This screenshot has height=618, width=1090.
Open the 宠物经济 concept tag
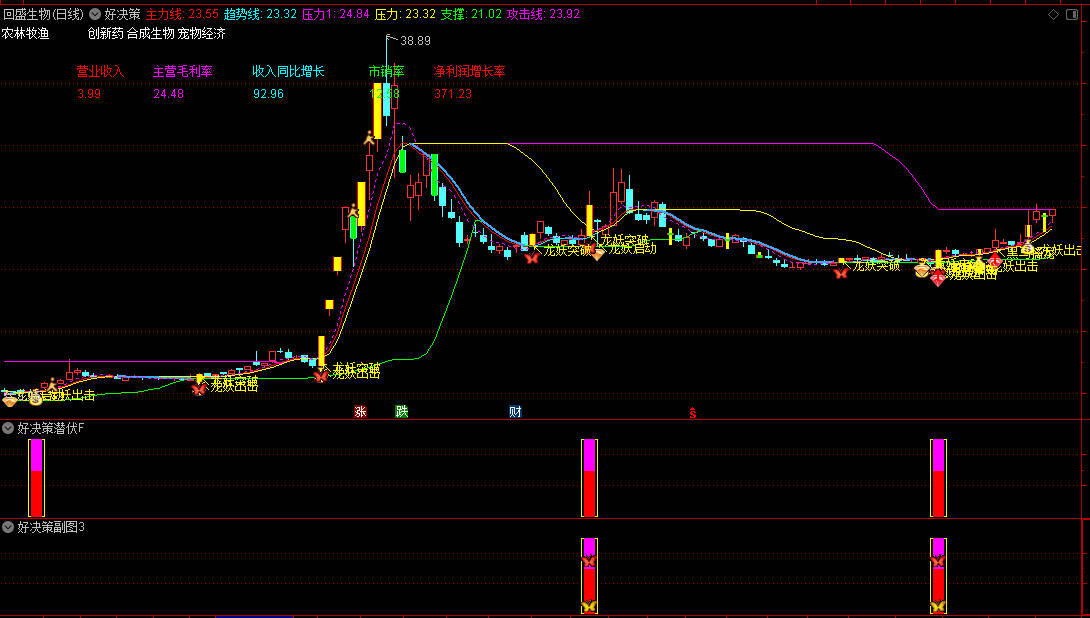202,33
